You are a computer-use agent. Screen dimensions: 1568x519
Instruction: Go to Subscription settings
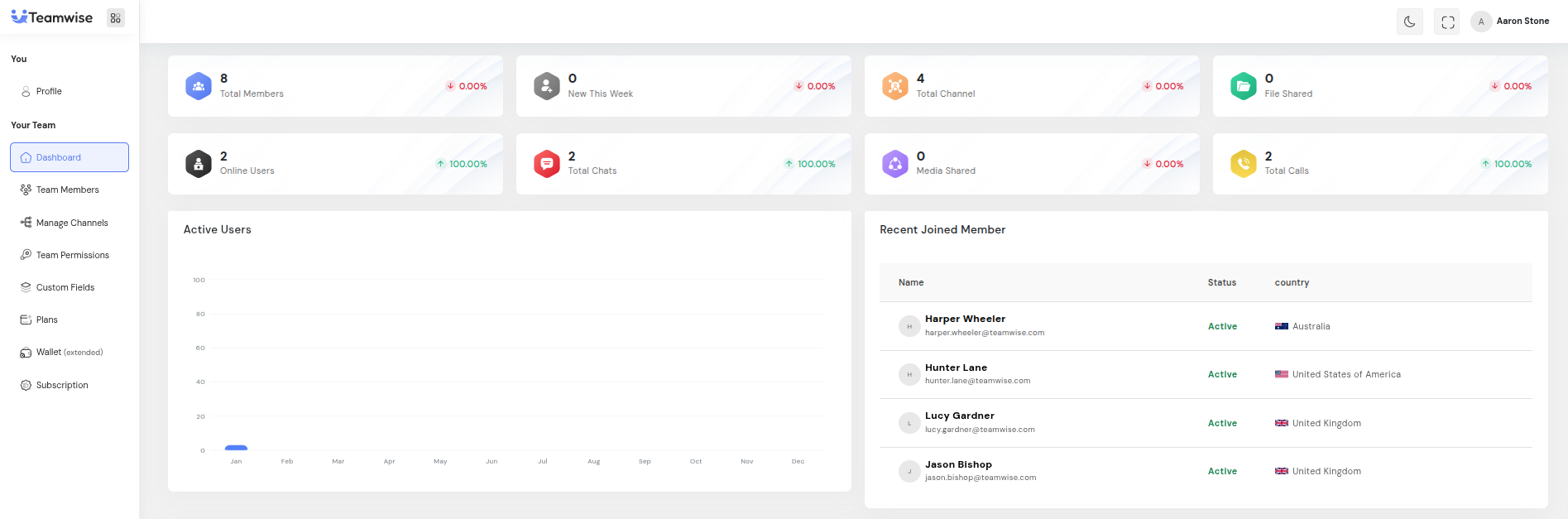(x=61, y=385)
